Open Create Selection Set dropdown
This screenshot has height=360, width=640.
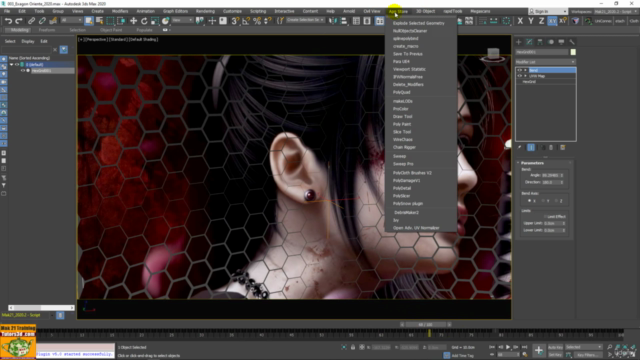(305, 20)
